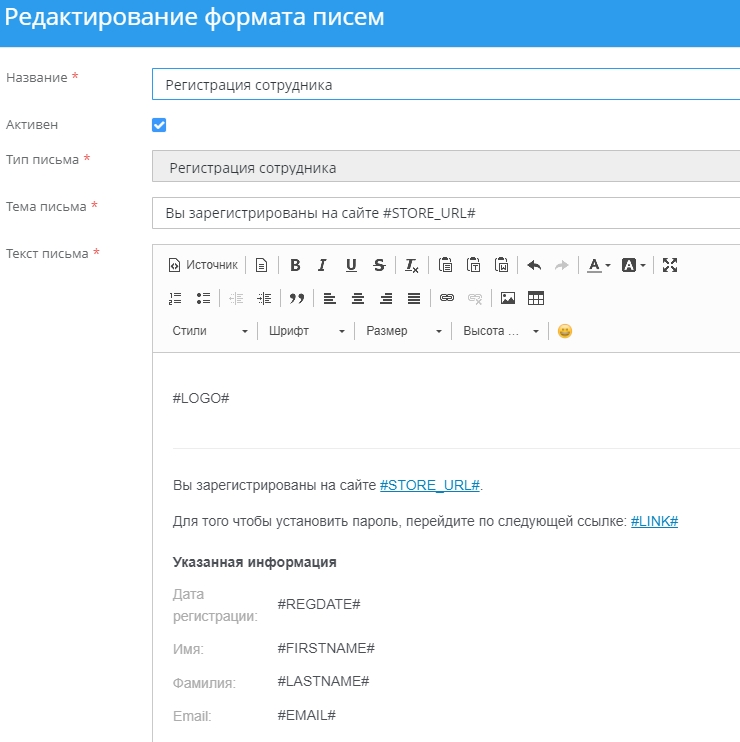Toggle bold text formatting
740x742 pixels.
click(295, 265)
